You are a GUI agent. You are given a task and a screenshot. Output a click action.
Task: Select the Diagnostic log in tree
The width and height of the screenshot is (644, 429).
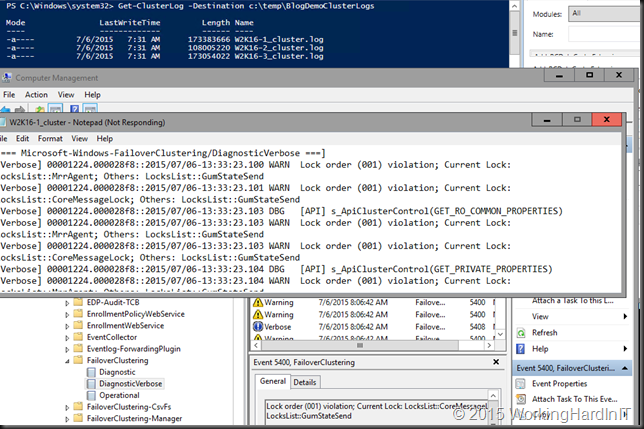[117, 372]
